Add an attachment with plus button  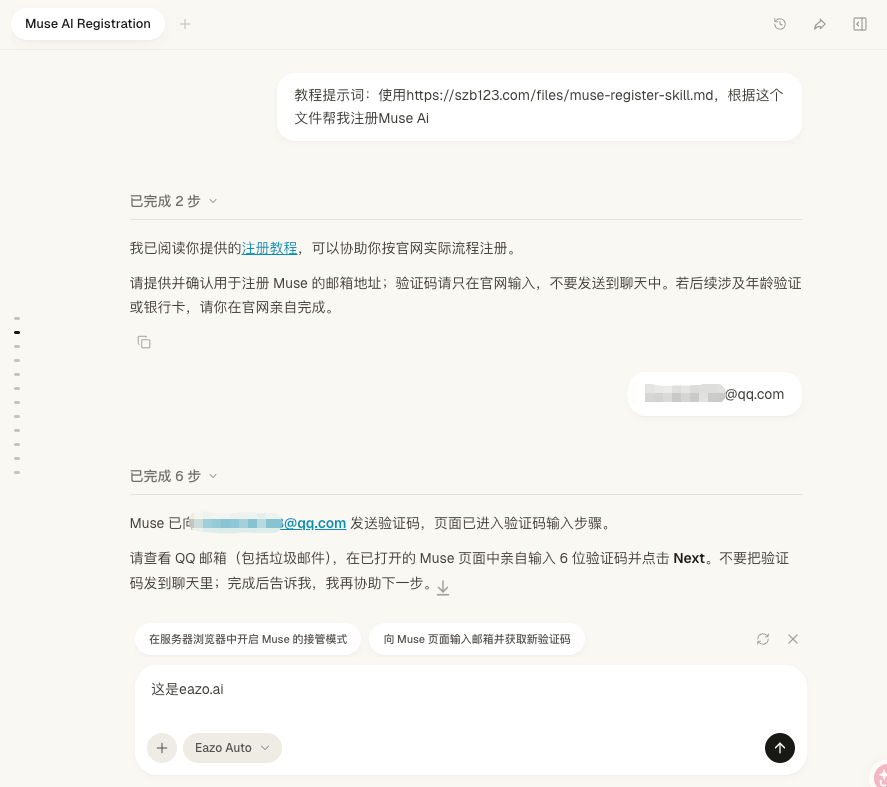[x=162, y=748]
